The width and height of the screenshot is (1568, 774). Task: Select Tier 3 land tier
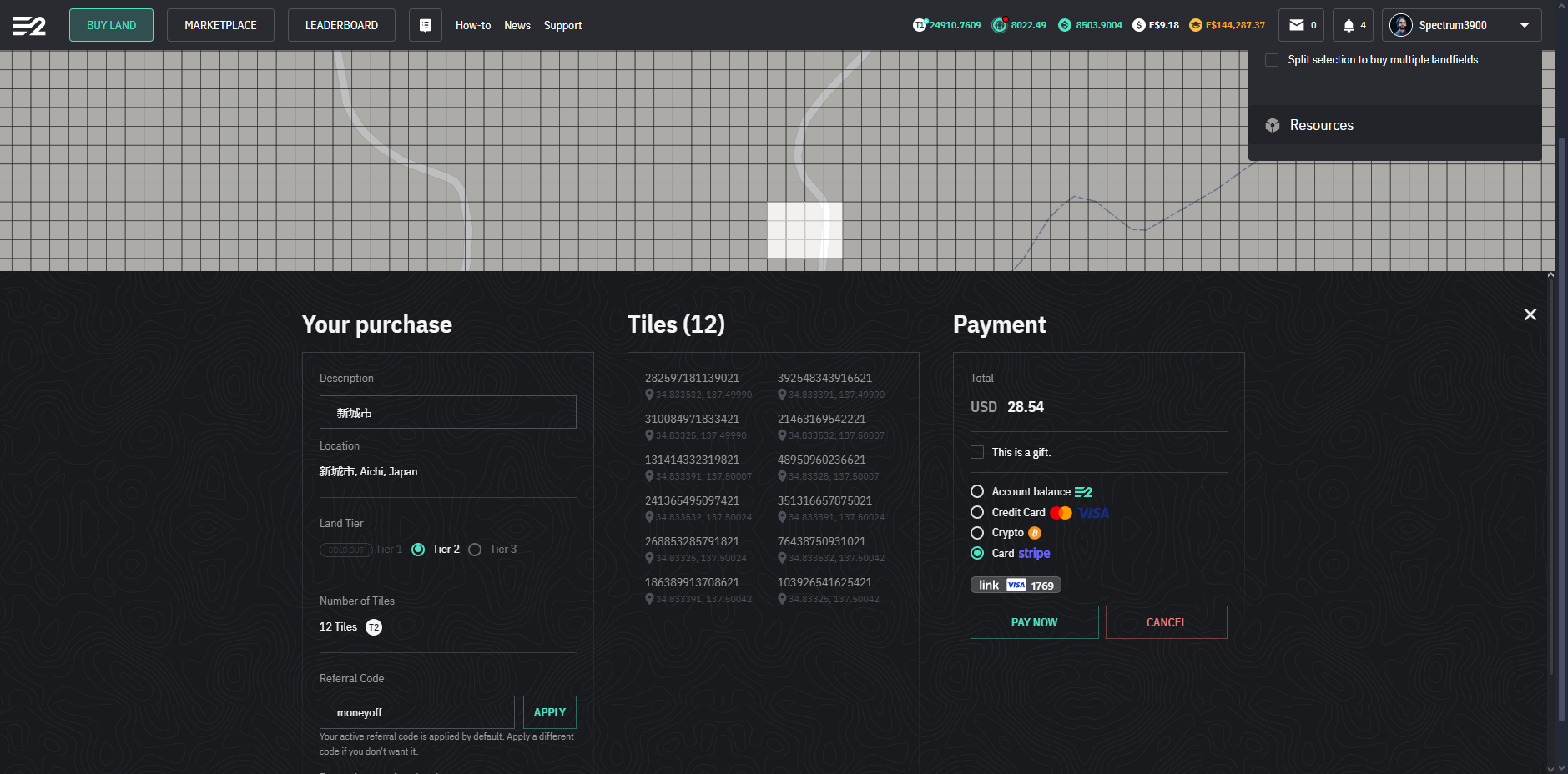(x=475, y=550)
